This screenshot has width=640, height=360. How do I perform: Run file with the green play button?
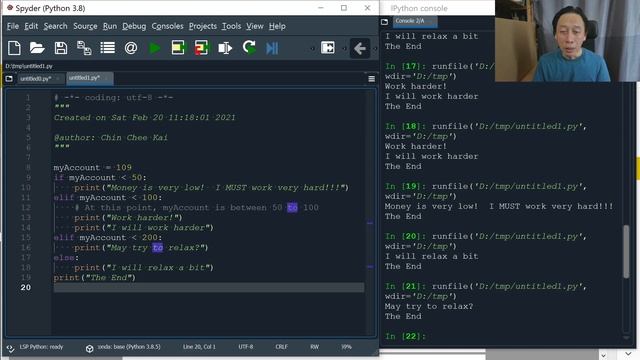pos(154,48)
